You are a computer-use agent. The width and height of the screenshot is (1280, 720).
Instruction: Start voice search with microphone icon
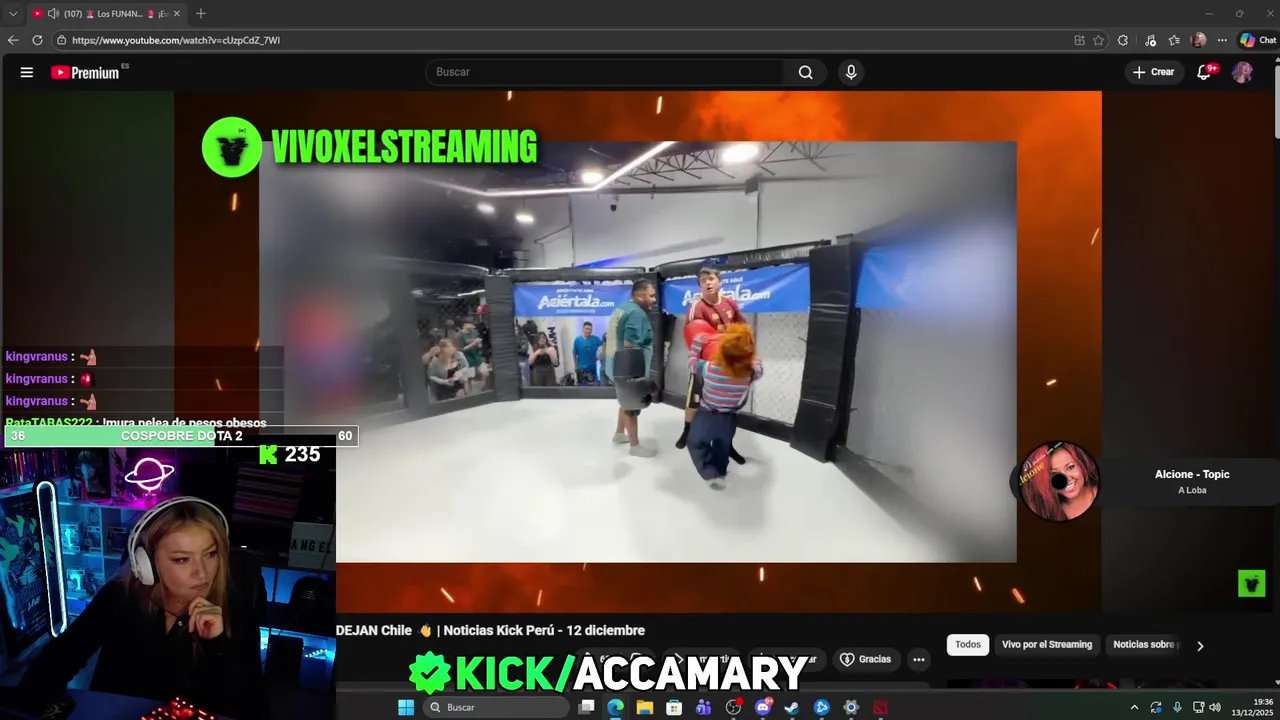tap(851, 72)
